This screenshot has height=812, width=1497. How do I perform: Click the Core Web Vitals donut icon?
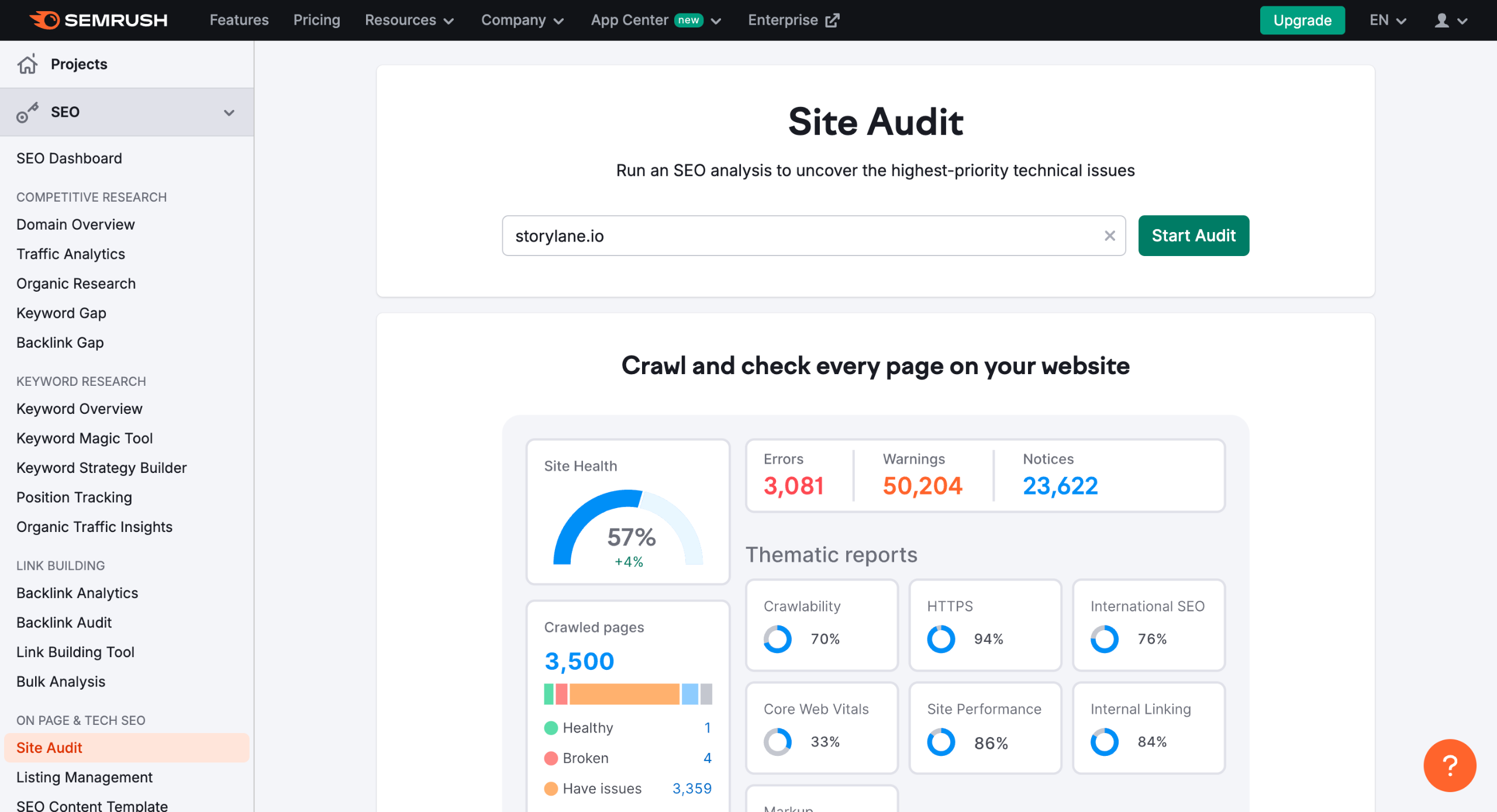[777, 742]
